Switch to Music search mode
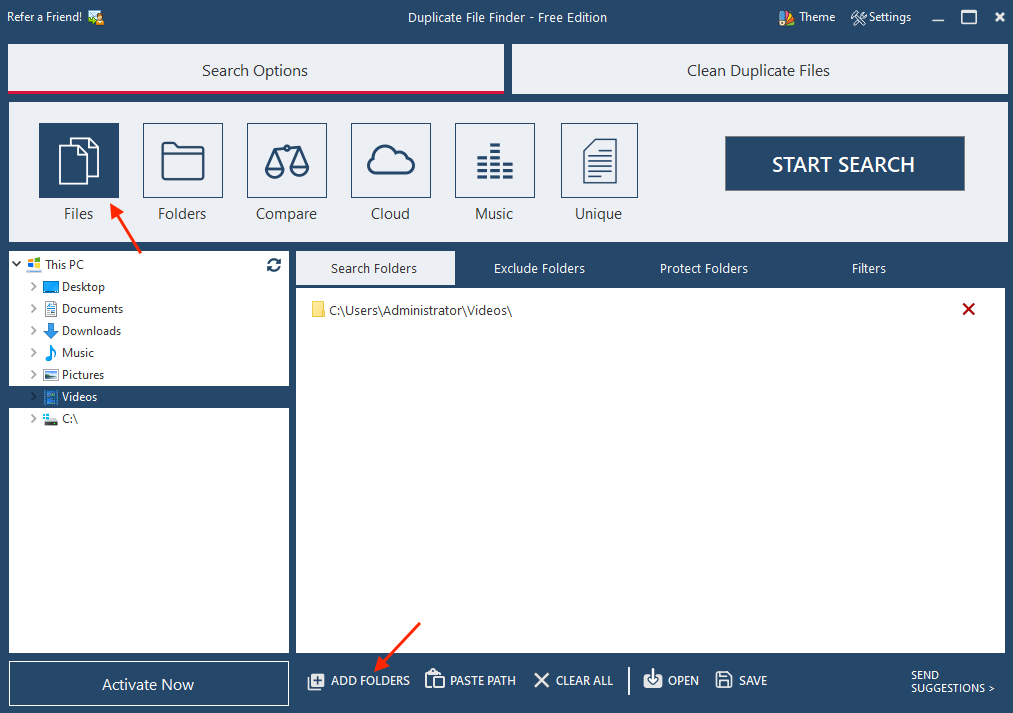Image resolution: width=1013 pixels, height=713 pixels. tap(495, 161)
